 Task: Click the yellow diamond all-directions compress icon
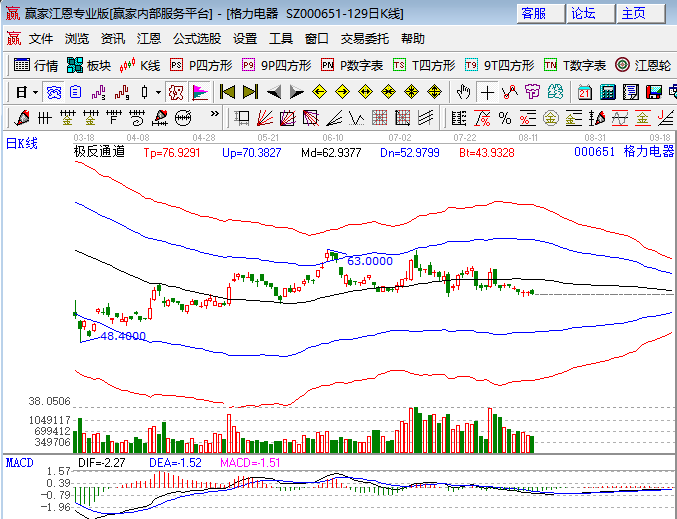point(411,92)
